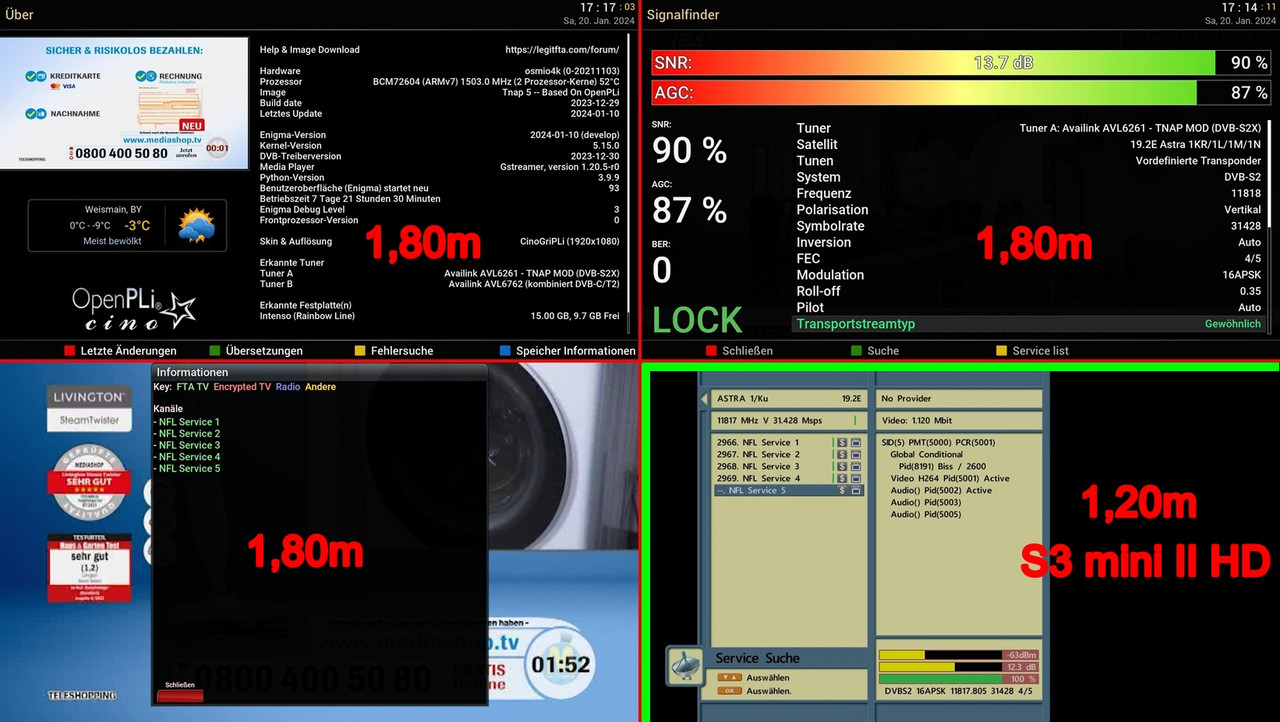Click the $ icon on NFL Service 2 row

[842, 454]
